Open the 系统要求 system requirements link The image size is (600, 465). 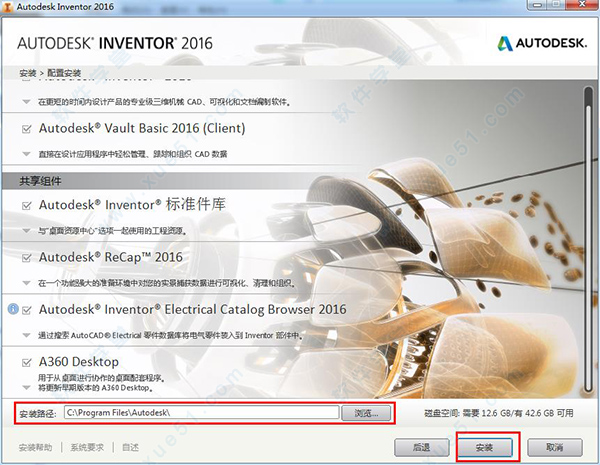point(87,446)
